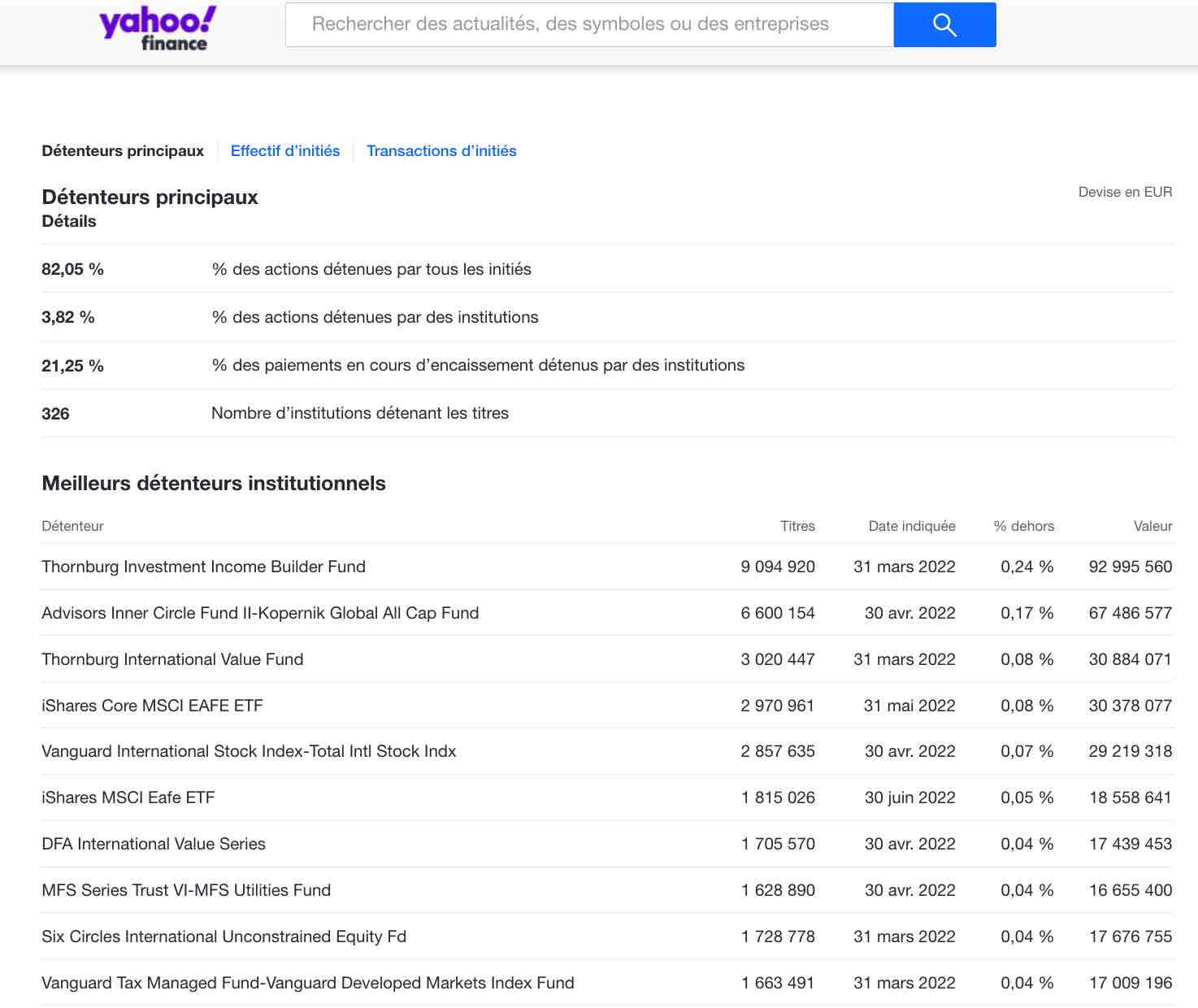Click the 29 219 318 value cell
Image resolution: width=1198 pixels, height=1008 pixels.
pyautogui.click(x=1131, y=751)
